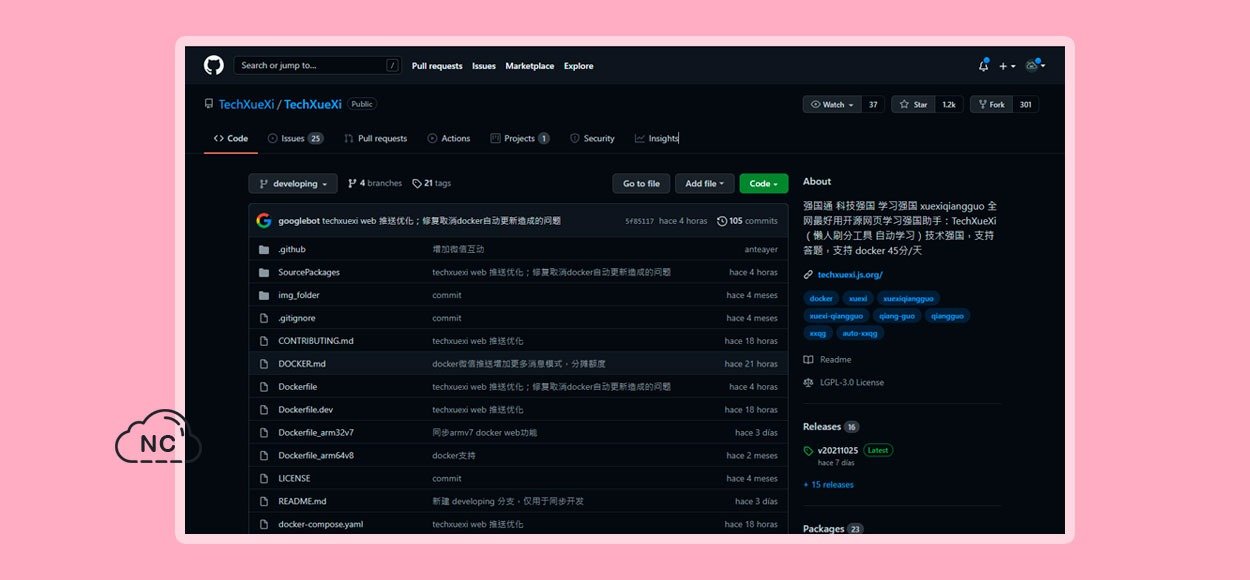Open the Projects tab

(520, 138)
